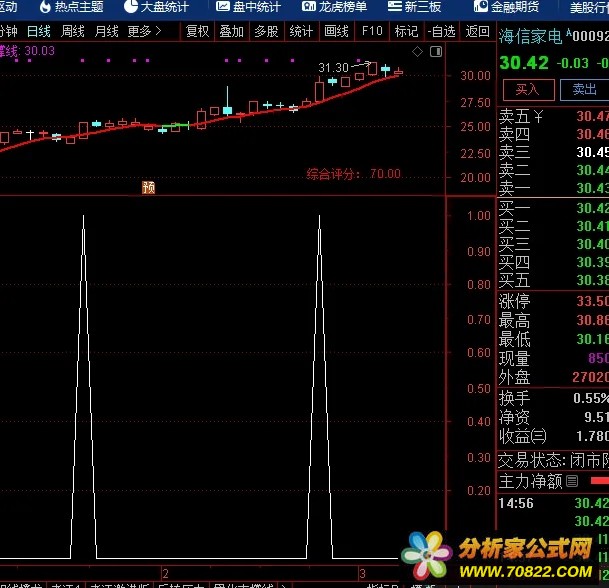The height and width of the screenshot is (588, 609).
Task: Open 热点主题 with the flame icon
Action: point(71,6)
